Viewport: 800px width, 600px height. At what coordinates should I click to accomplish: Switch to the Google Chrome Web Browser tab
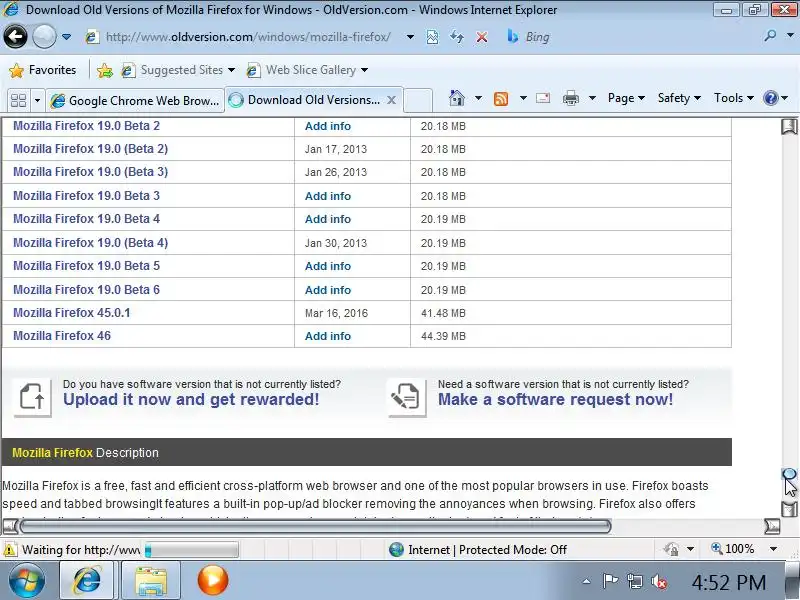pyautogui.click(x=135, y=101)
